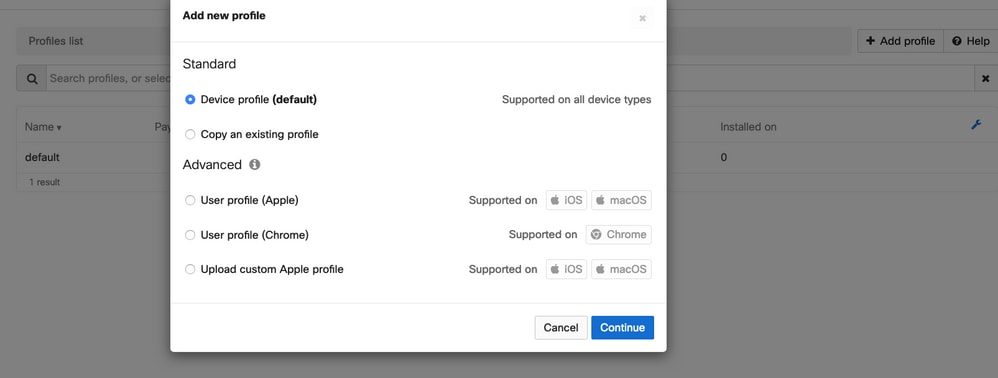The image size is (998, 378).
Task: Click the iOS badge for Upload custom Apple profile
Action: (x=566, y=269)
